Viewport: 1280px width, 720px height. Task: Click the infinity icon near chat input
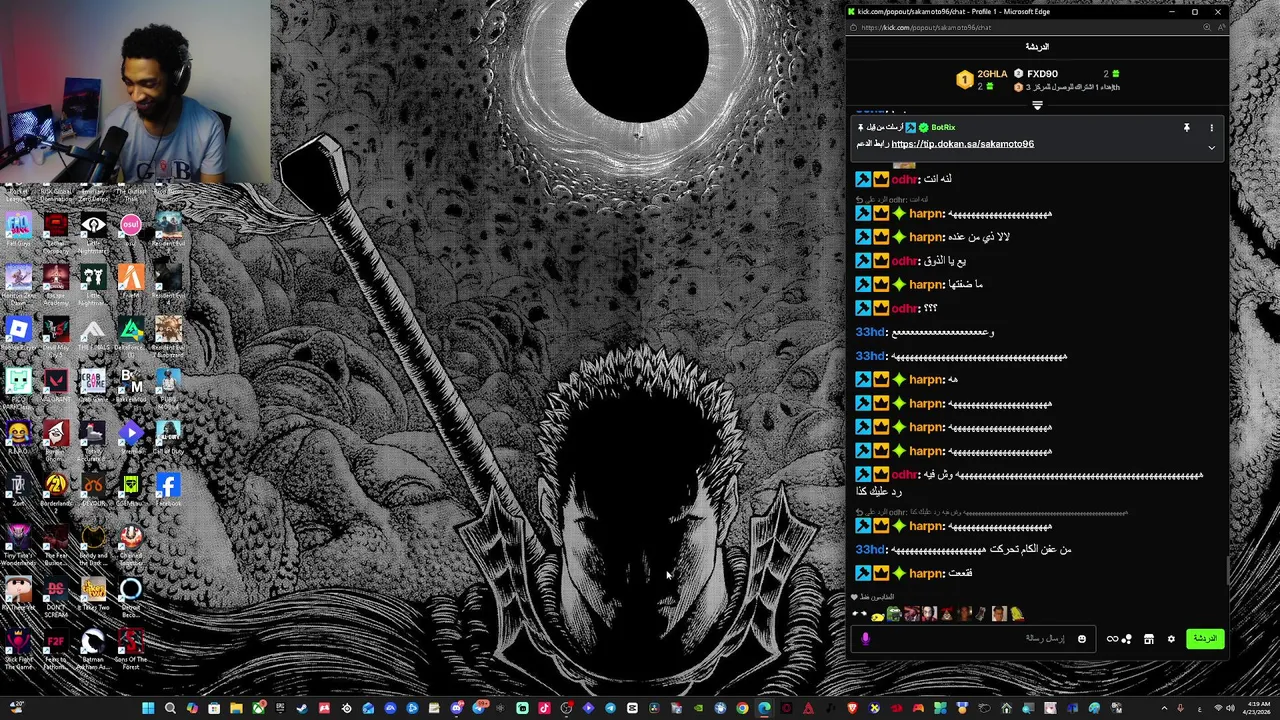tap(1112, 639)
